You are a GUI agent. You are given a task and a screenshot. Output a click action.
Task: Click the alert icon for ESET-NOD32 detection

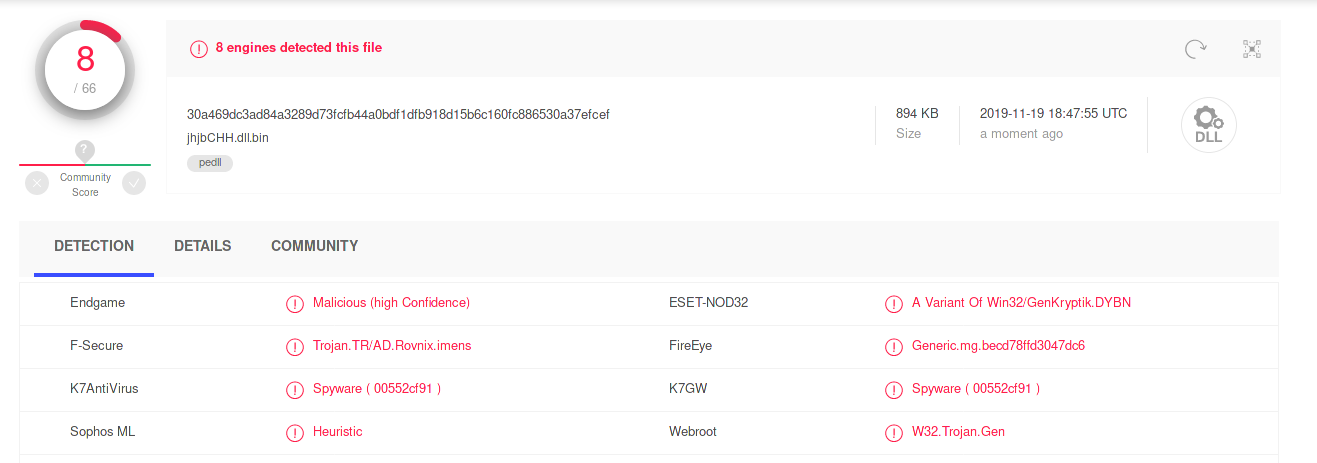click(x=894, y=303)
